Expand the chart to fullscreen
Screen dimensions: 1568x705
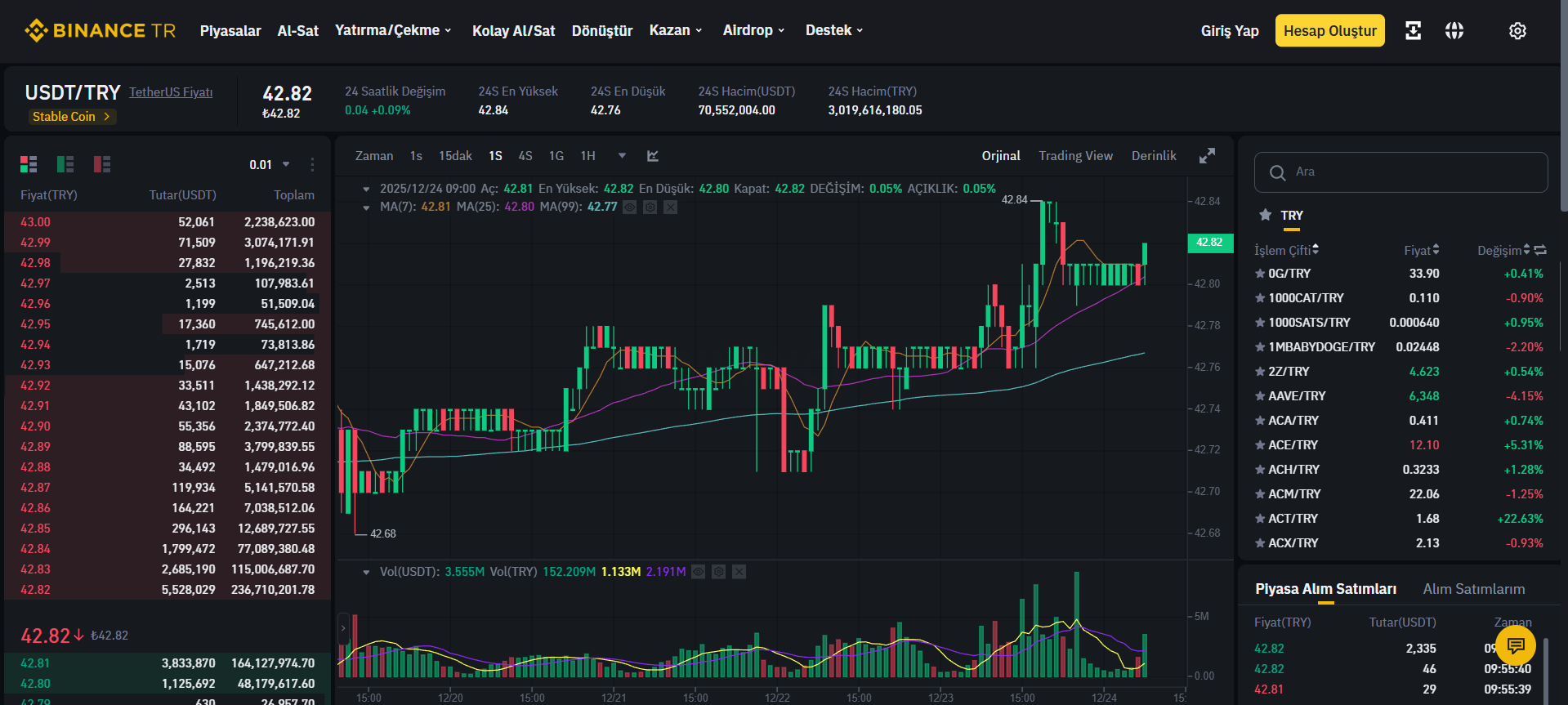[x=1207, y=156]
